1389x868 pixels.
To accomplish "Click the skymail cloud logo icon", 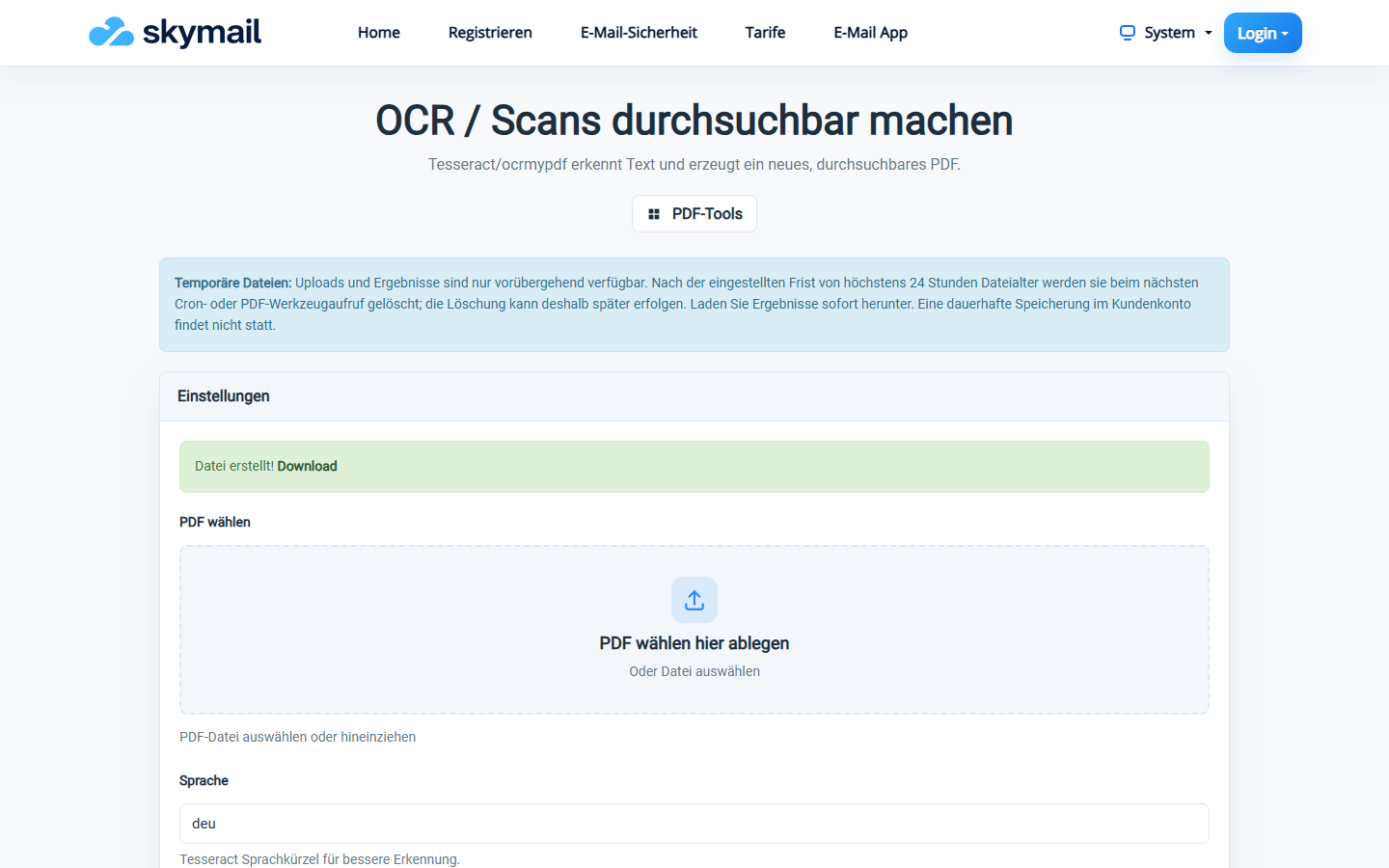I will [x=111, y=32].
